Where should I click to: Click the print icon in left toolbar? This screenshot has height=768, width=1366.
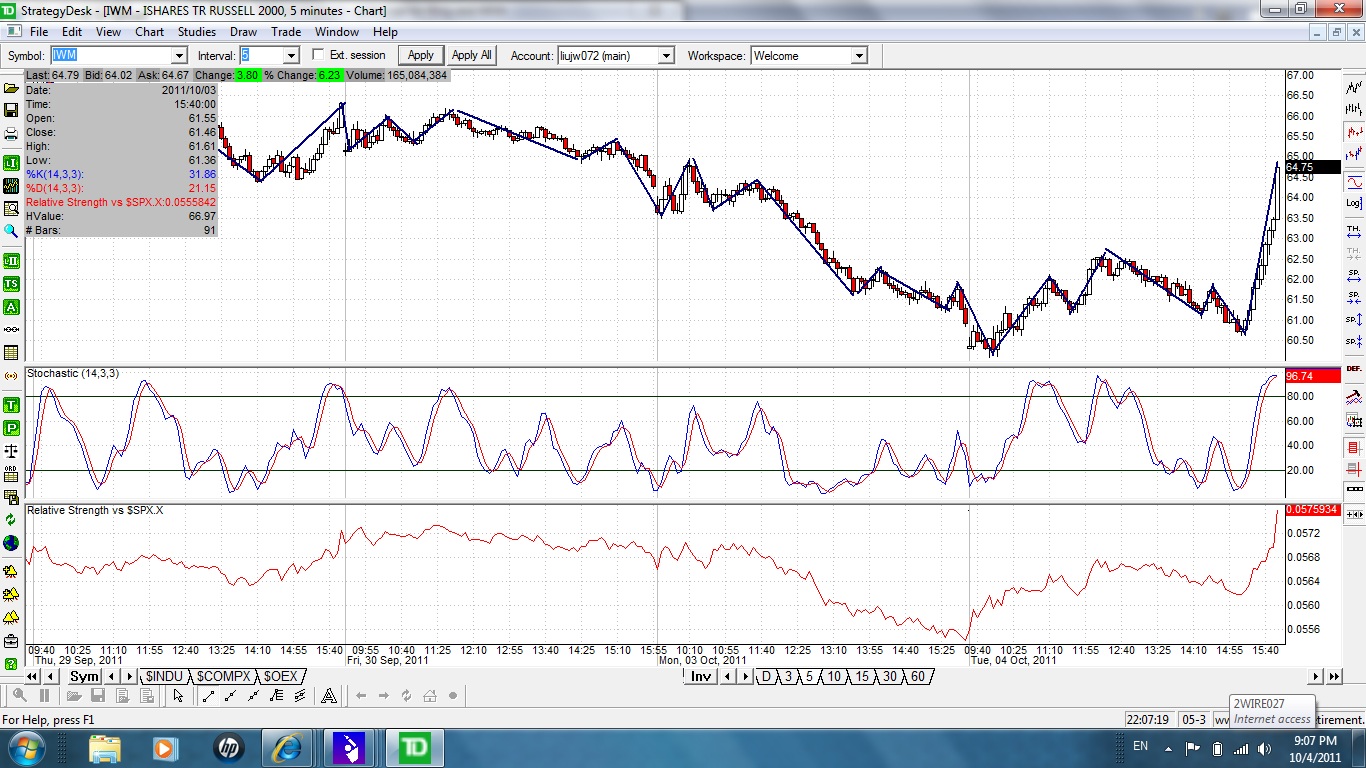coord(11,133)
